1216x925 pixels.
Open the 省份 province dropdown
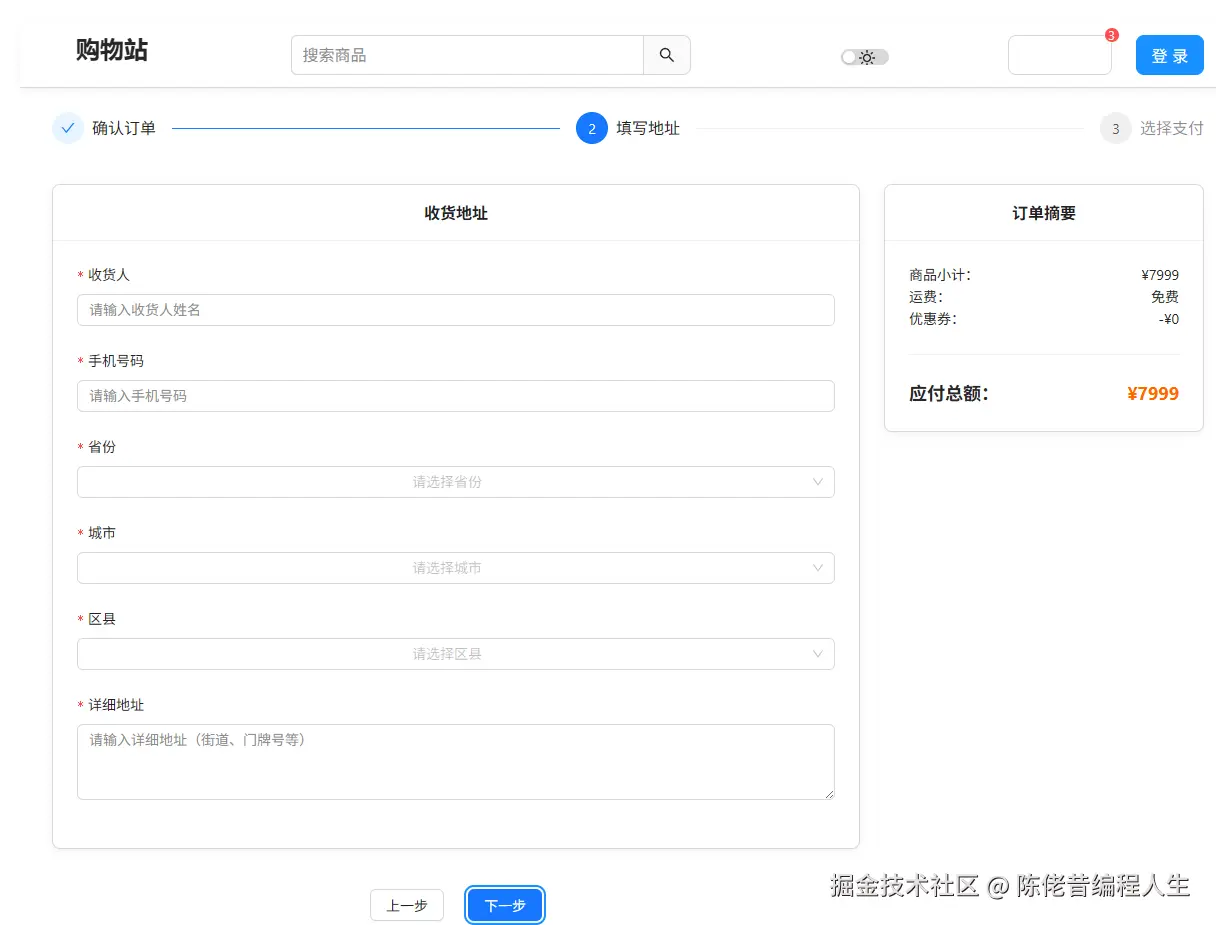(x=456, y=482)
